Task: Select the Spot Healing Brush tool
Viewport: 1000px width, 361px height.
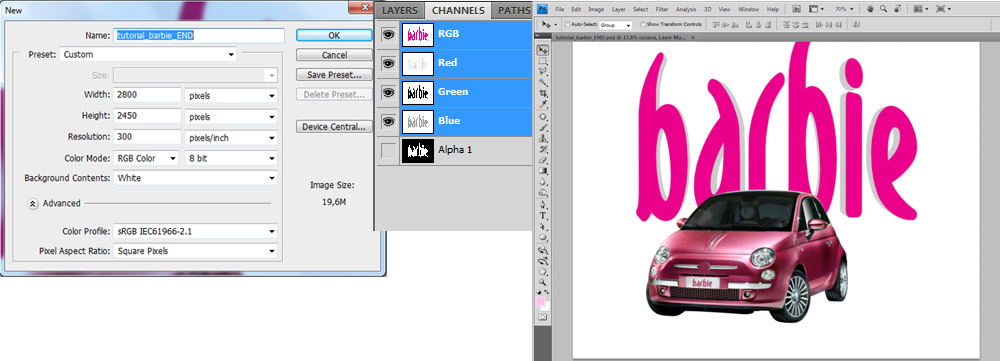Action: coord(543,117)
